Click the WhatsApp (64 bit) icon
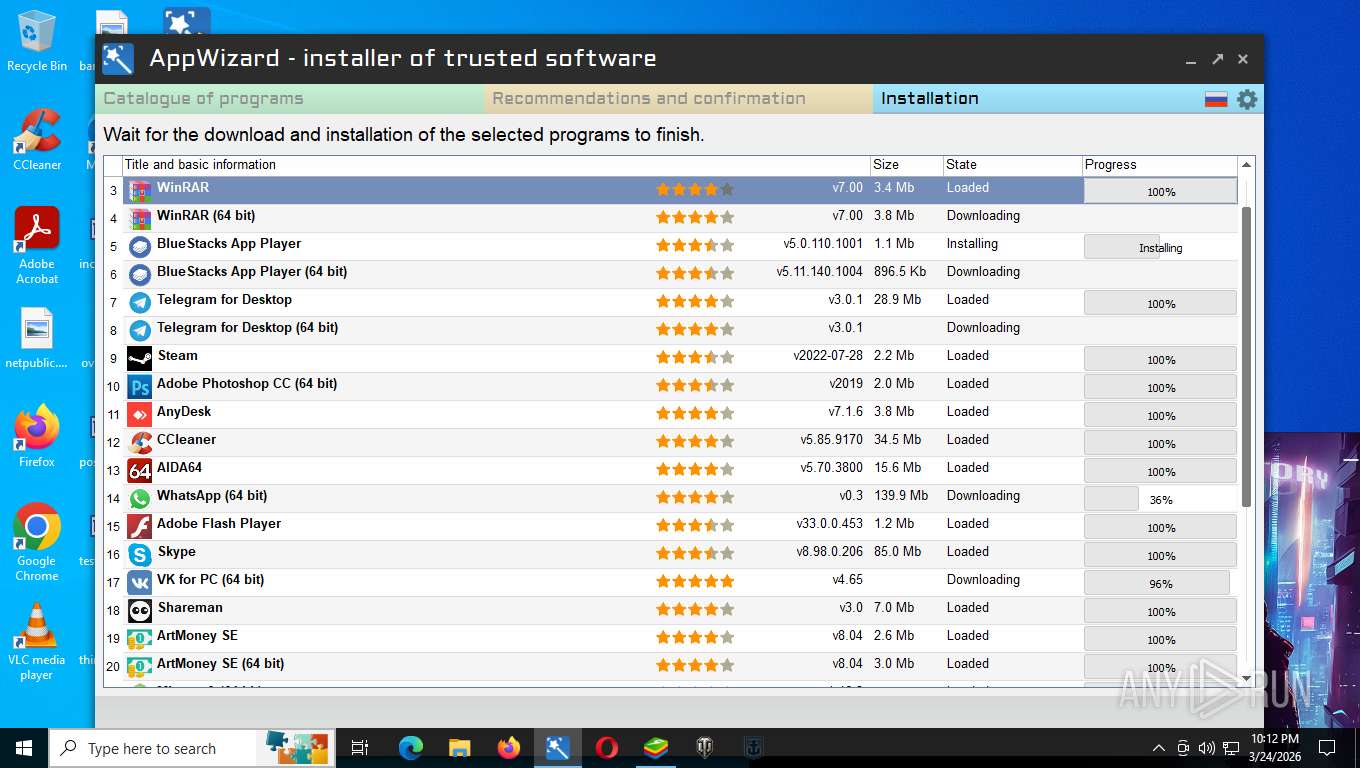 click(x=140, y=498)
